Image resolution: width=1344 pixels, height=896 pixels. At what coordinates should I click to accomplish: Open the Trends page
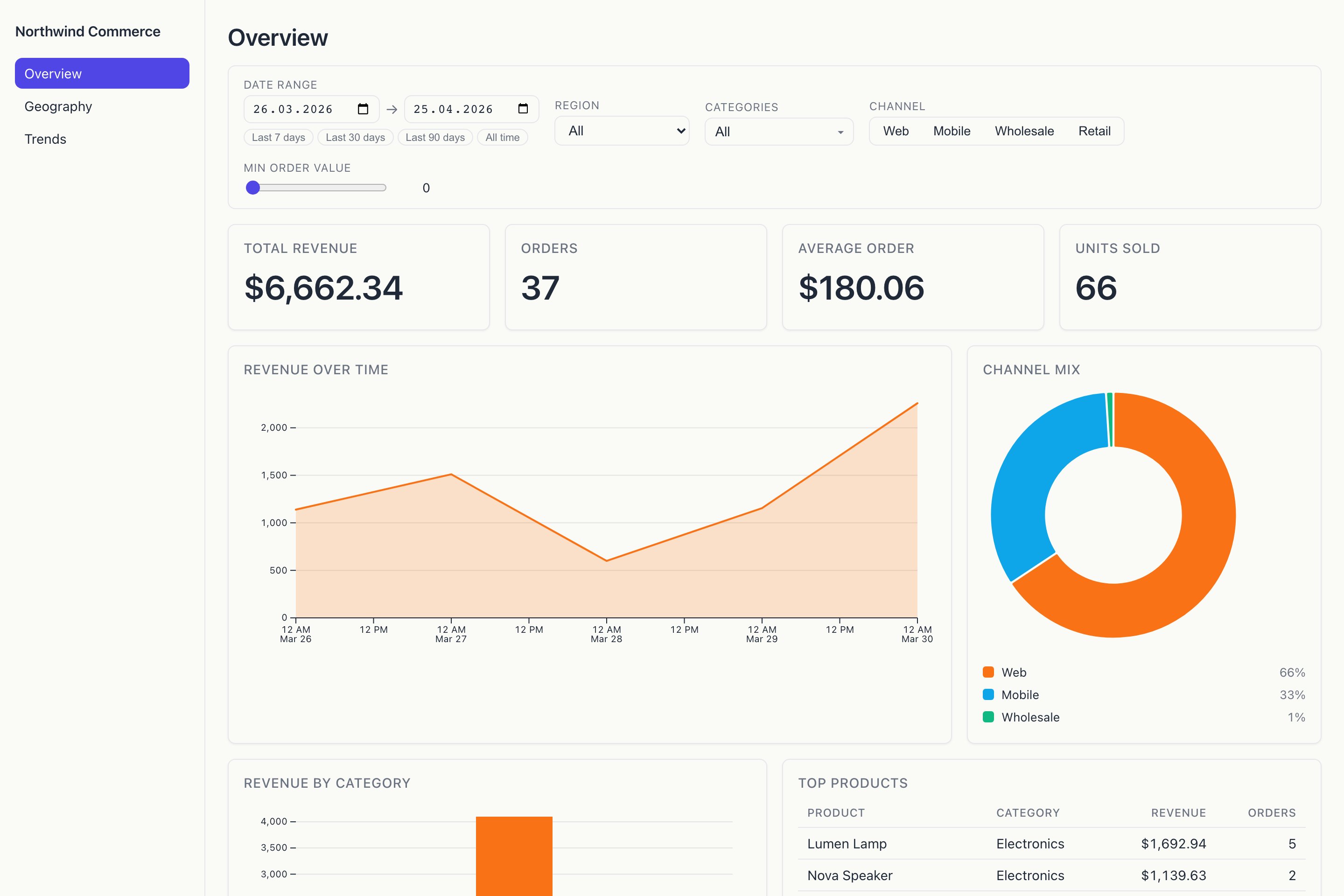(x=45, y=139)
